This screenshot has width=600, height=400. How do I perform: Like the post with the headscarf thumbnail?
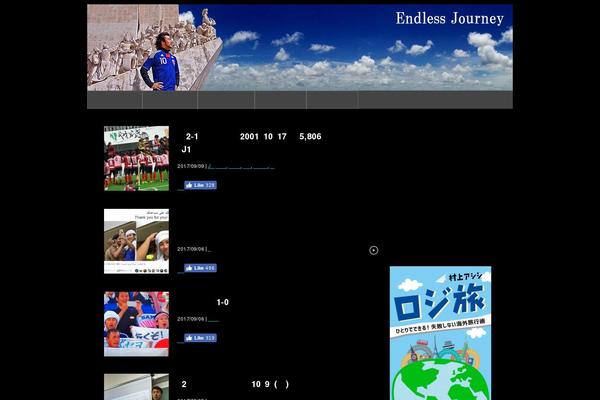[x=200, y=268]
